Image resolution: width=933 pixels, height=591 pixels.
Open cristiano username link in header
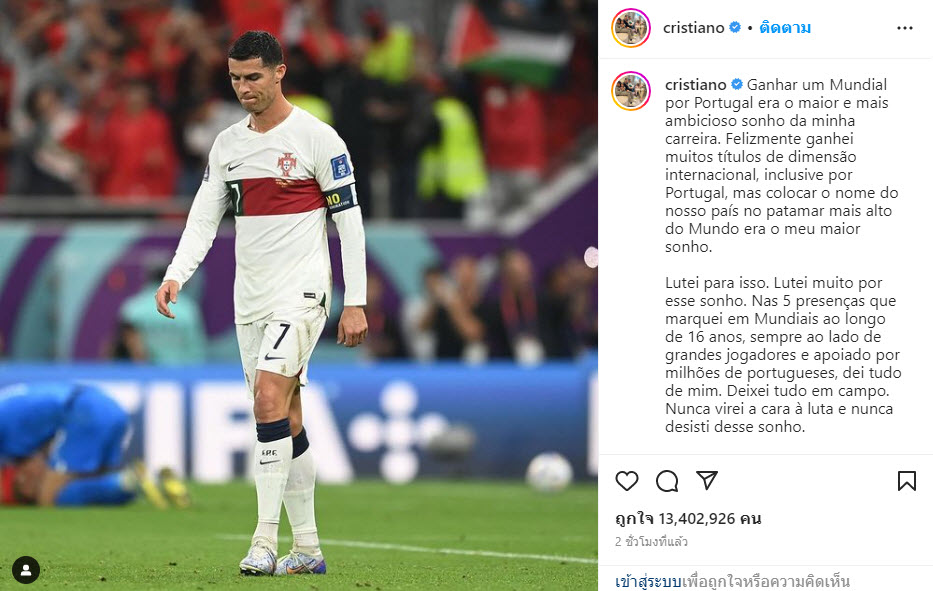click(x=693, y=27)
